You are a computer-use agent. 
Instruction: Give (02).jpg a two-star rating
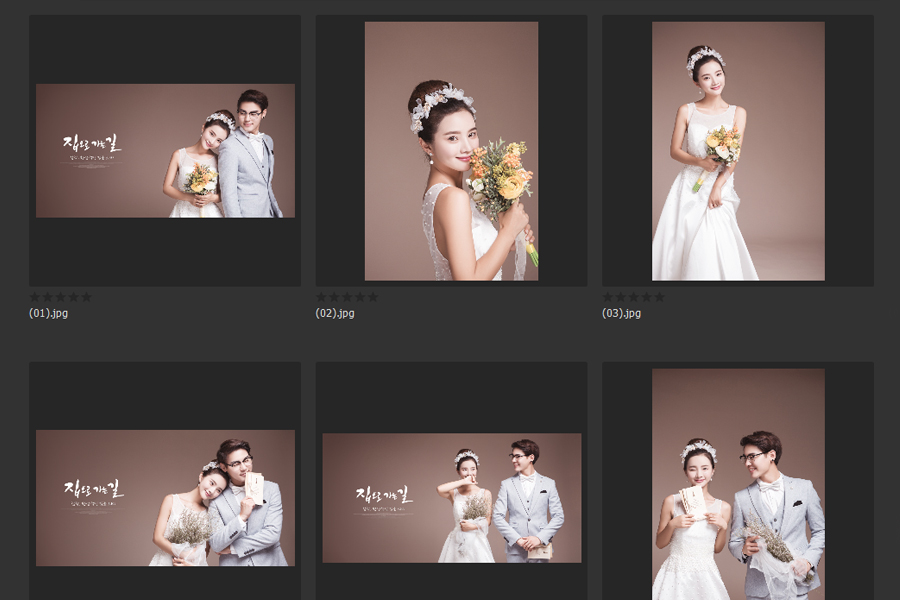pos(334,297)
